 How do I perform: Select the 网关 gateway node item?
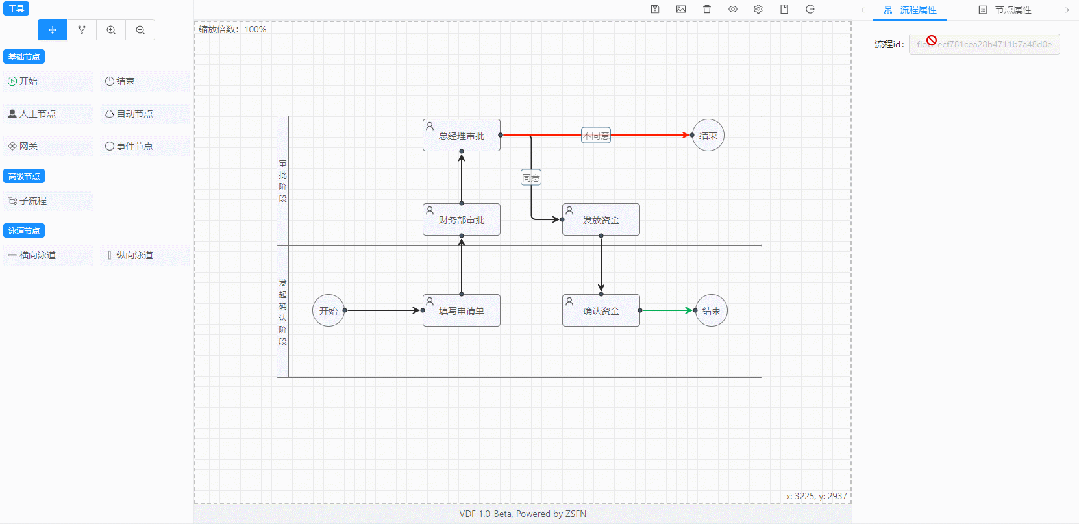pos(47,146)
